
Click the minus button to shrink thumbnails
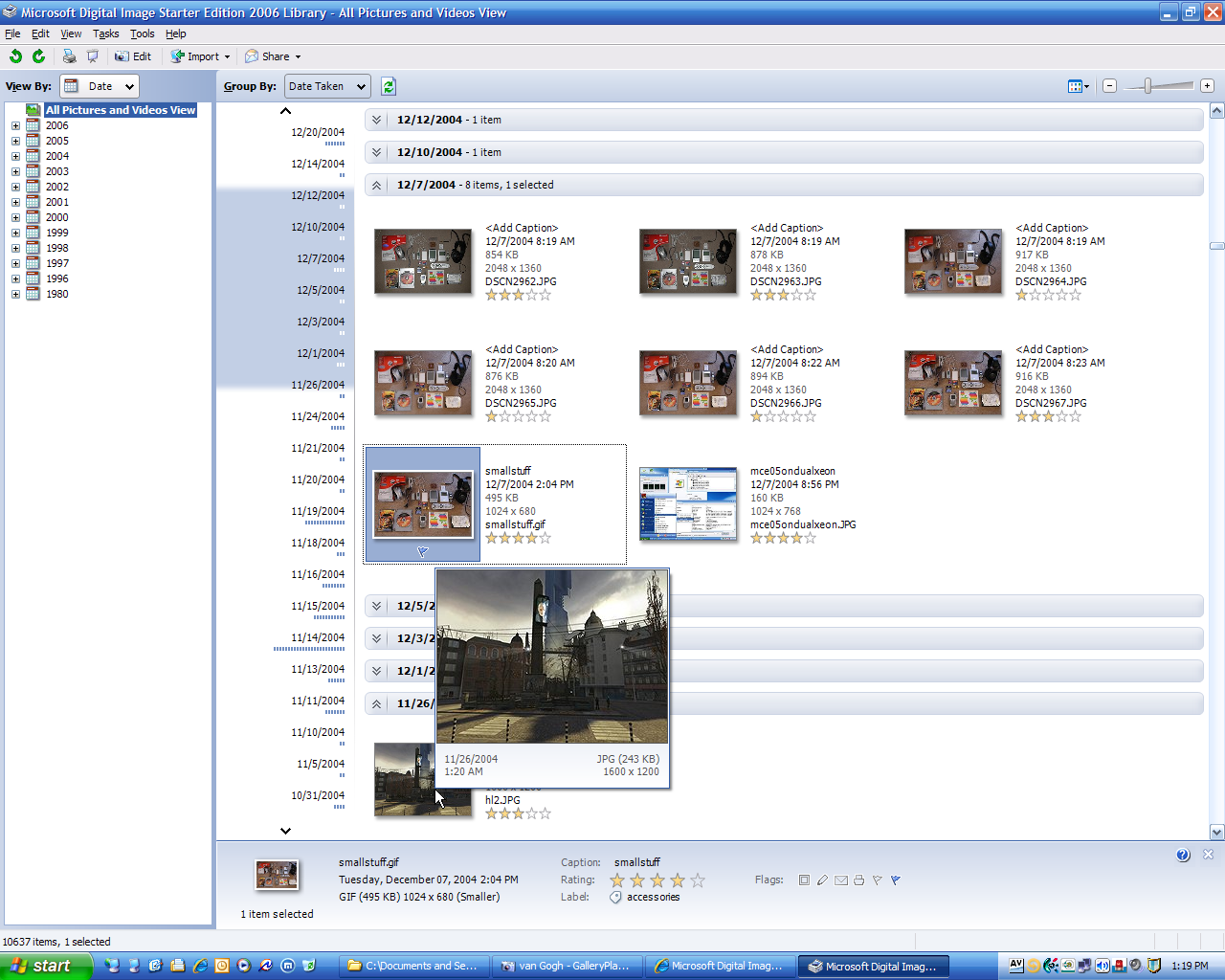[1109, 86]
